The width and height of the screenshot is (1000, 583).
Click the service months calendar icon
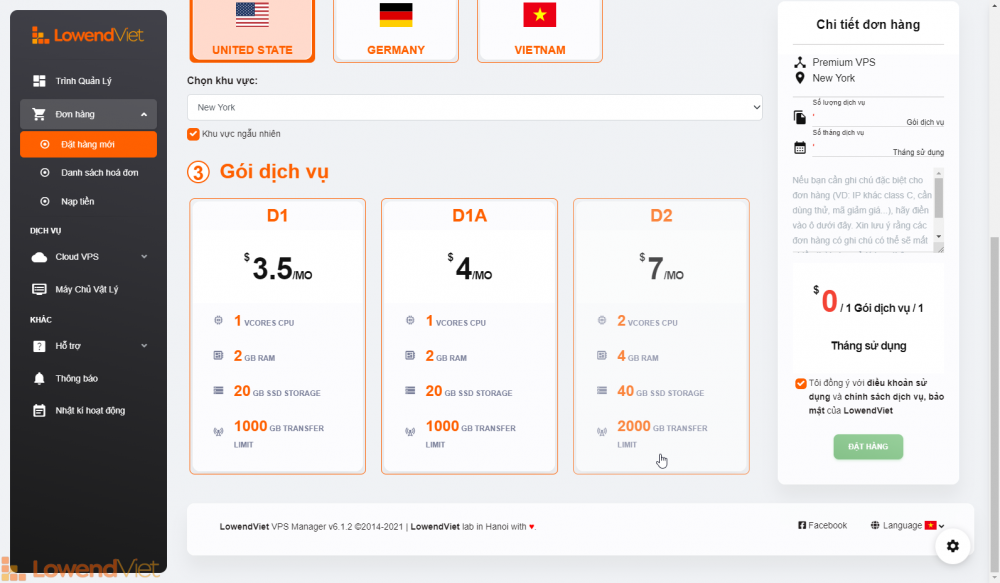pyautogui.click(x=800, y=148)
